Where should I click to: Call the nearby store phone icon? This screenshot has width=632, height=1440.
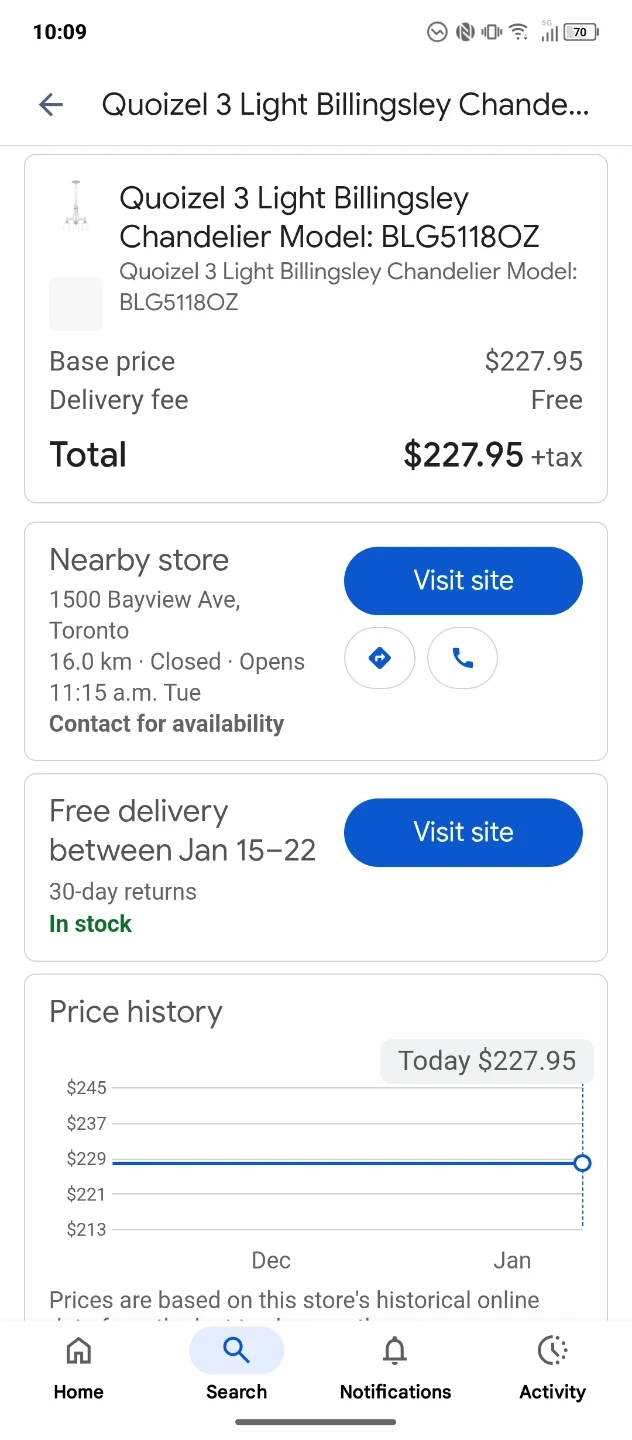pyautogui.click(x=462, y=658)
